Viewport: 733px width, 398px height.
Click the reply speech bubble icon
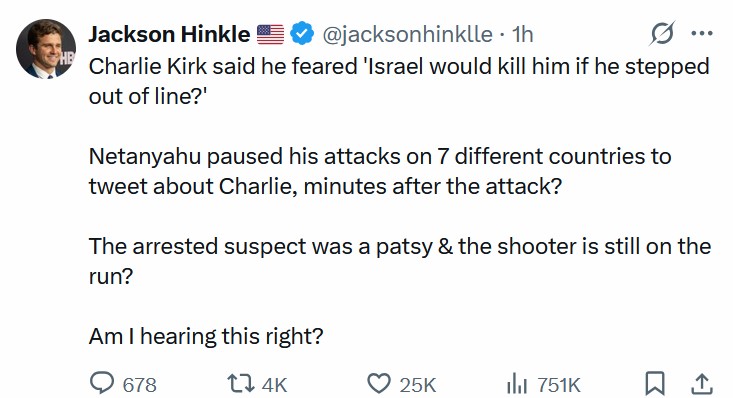point(102,384)
